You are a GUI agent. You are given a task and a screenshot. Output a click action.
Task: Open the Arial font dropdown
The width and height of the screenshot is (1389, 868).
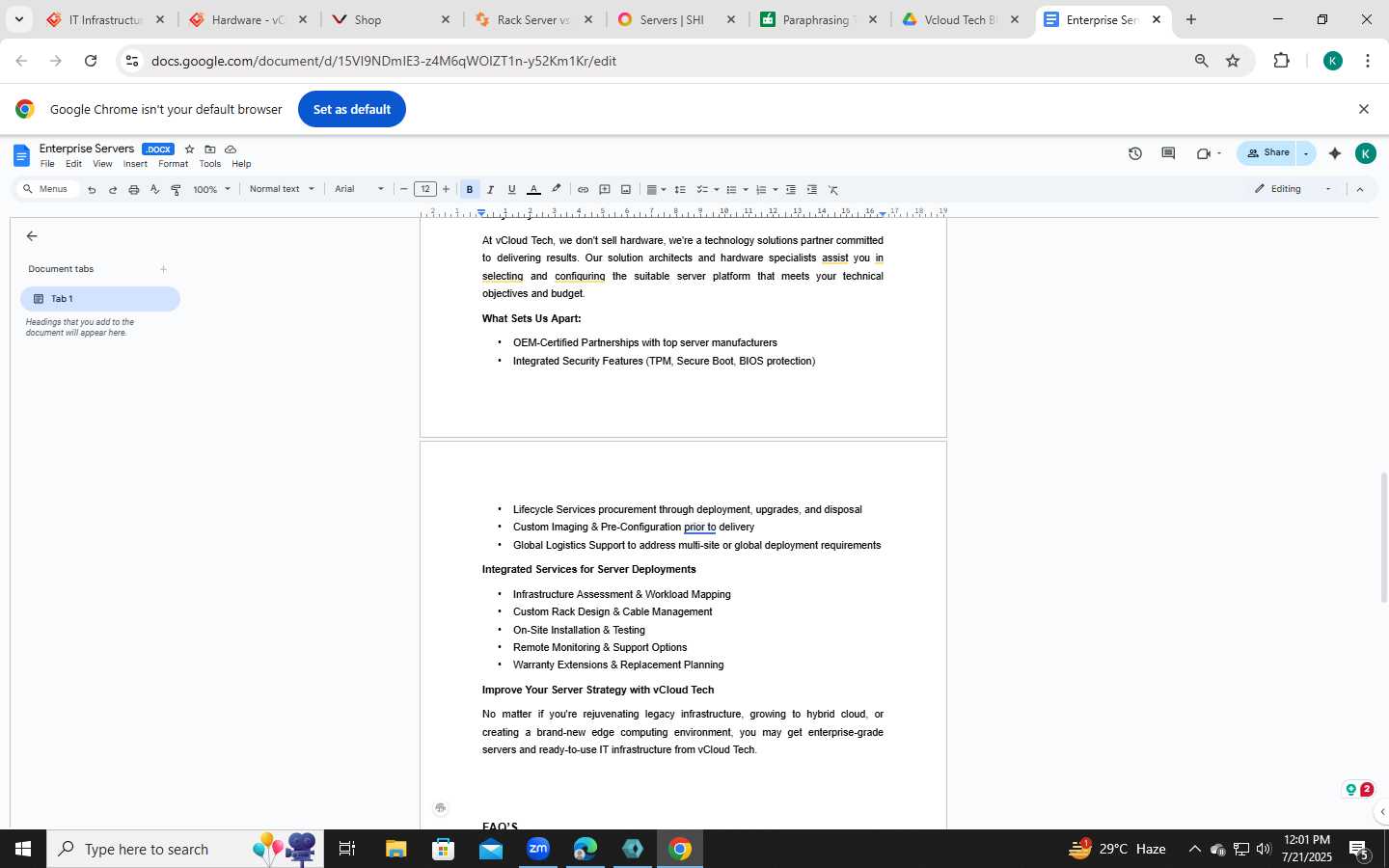point(359,190)
